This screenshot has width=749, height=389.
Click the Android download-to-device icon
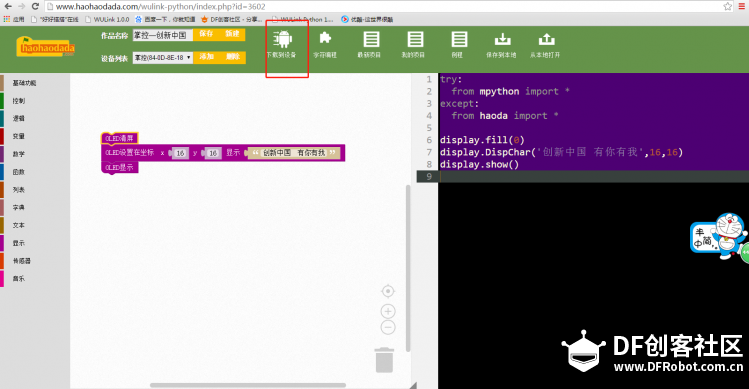tap(282, 40)
